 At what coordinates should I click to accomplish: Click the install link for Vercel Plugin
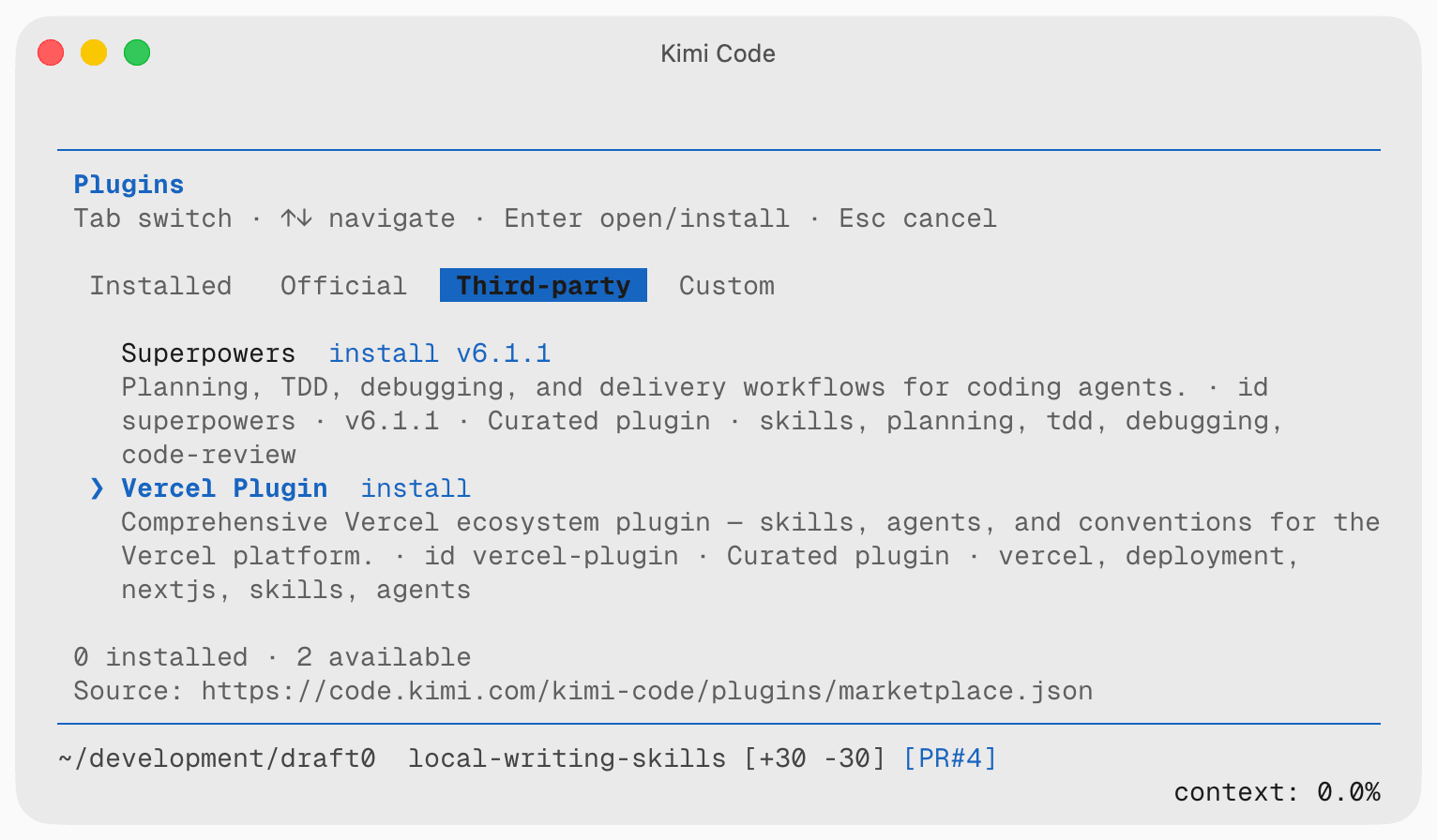tap(416, 488)
